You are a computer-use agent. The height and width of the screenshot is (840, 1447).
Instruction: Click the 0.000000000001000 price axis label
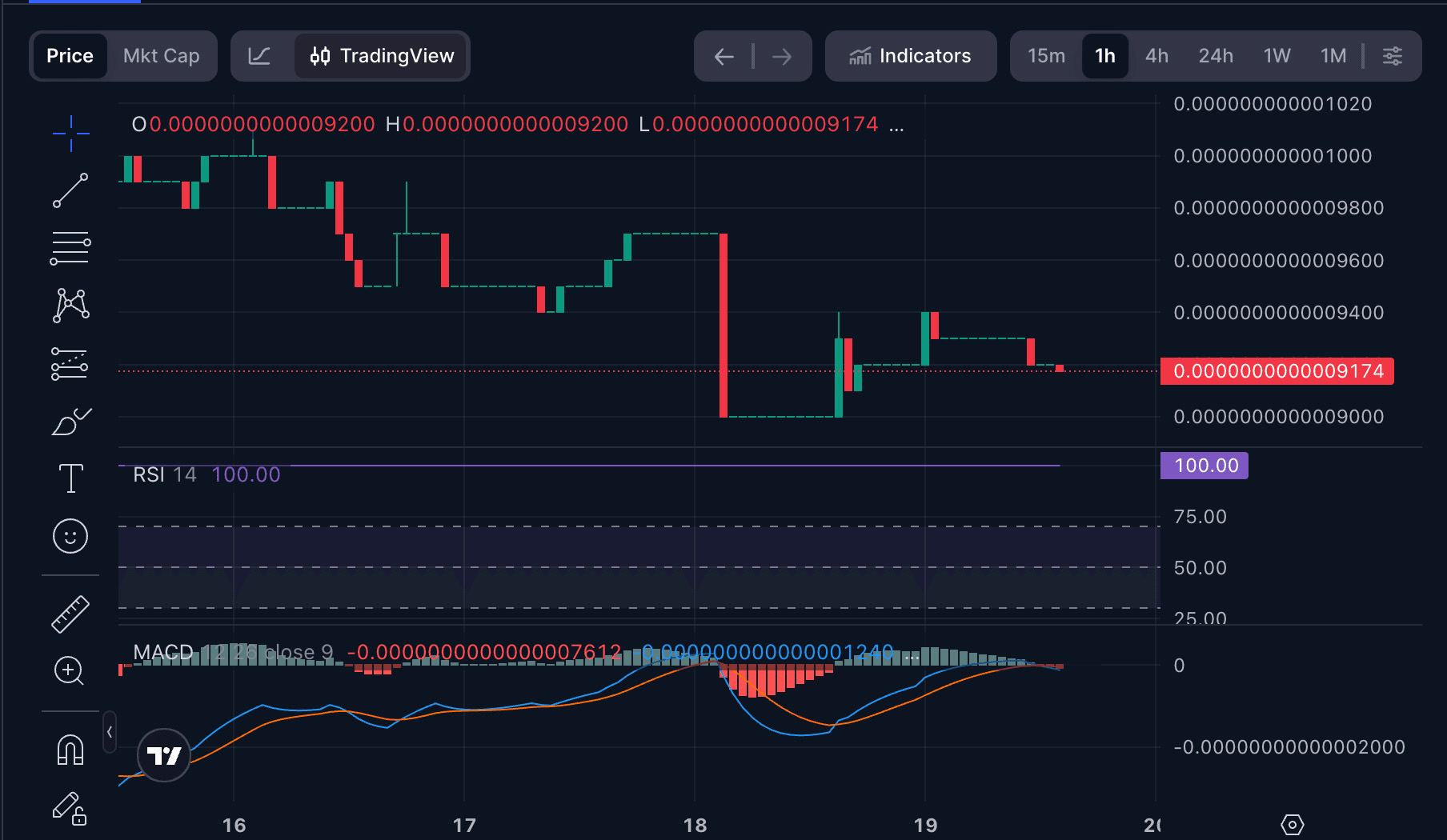[1273, 156]
